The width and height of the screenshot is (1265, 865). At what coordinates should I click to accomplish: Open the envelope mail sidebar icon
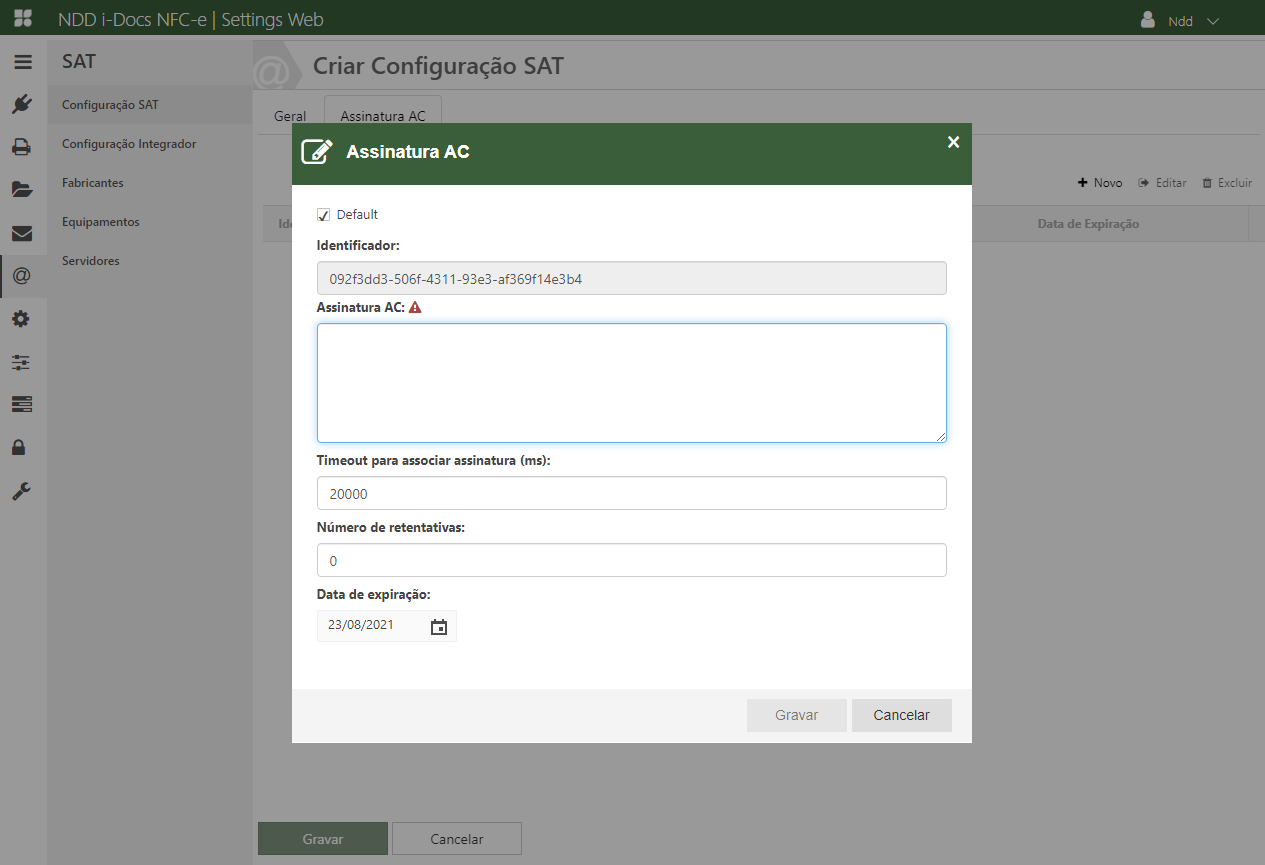(22, 233)
